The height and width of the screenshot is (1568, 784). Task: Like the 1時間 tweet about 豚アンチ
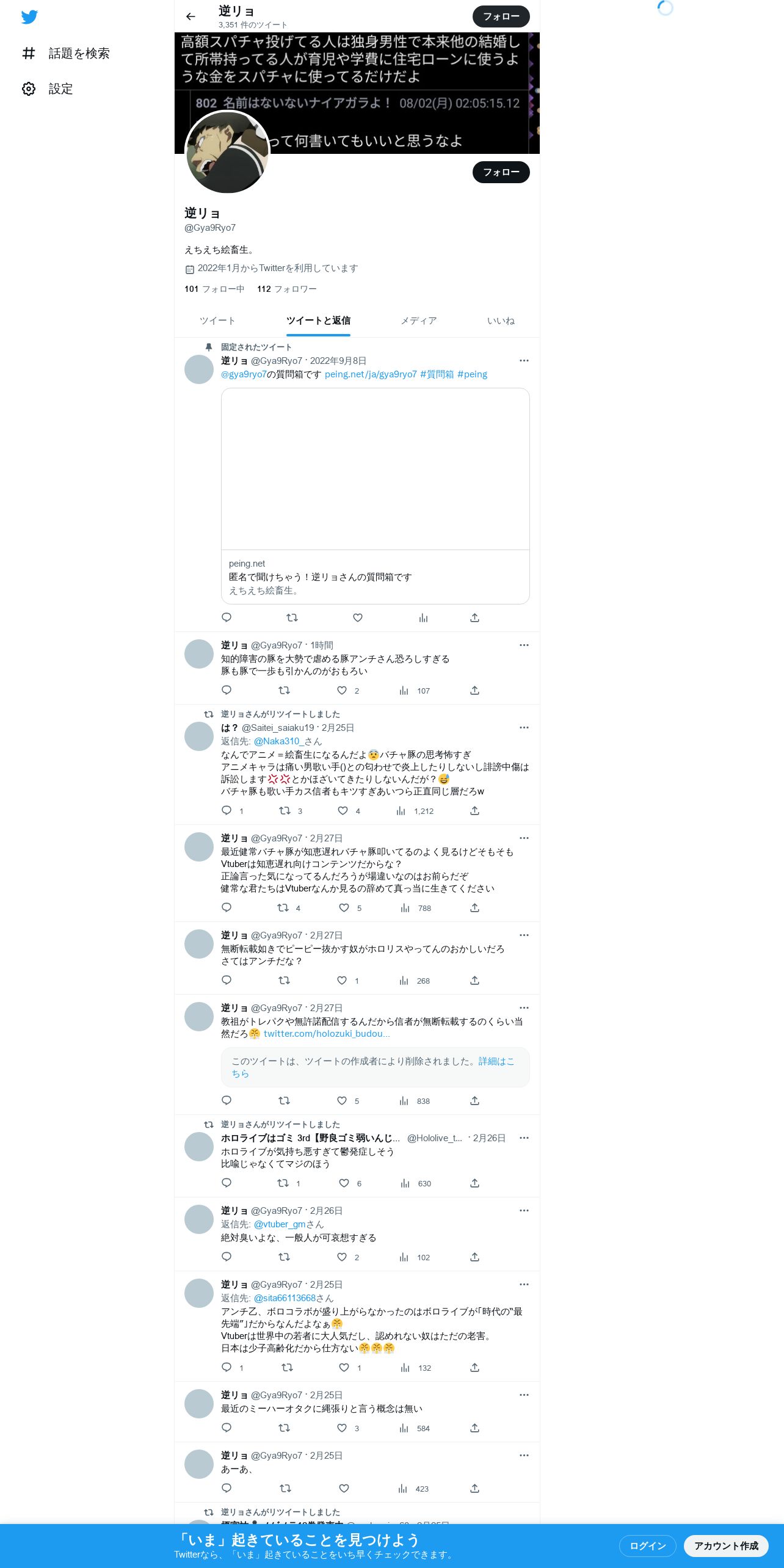click(342, 691)
